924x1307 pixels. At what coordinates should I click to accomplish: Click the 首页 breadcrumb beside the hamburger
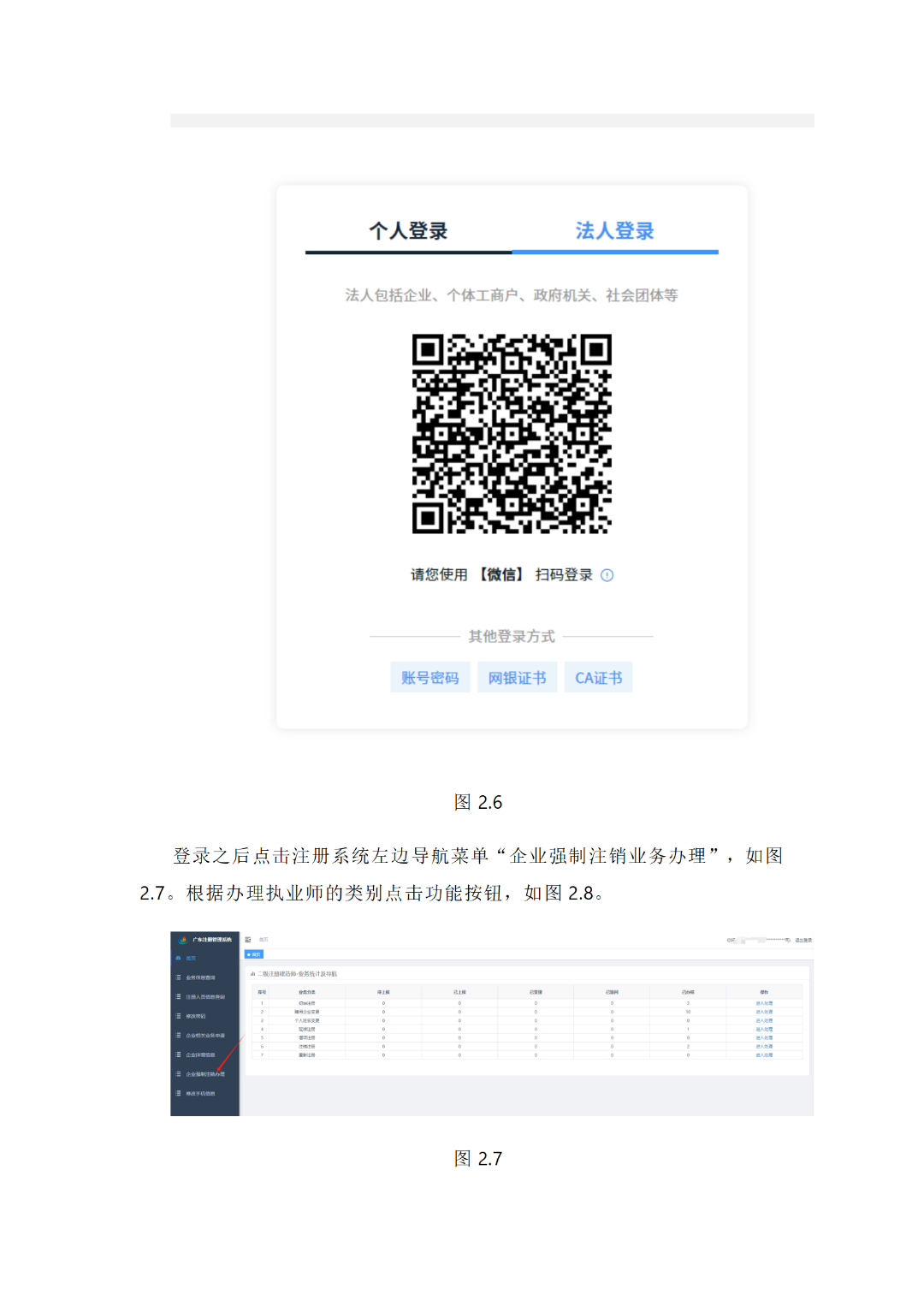click(x=264, y=940)
